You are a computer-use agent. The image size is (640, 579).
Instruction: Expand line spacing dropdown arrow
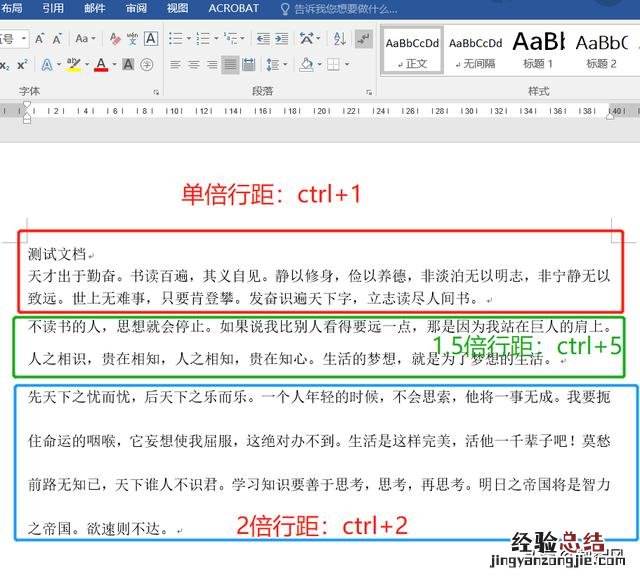(284, 64)
